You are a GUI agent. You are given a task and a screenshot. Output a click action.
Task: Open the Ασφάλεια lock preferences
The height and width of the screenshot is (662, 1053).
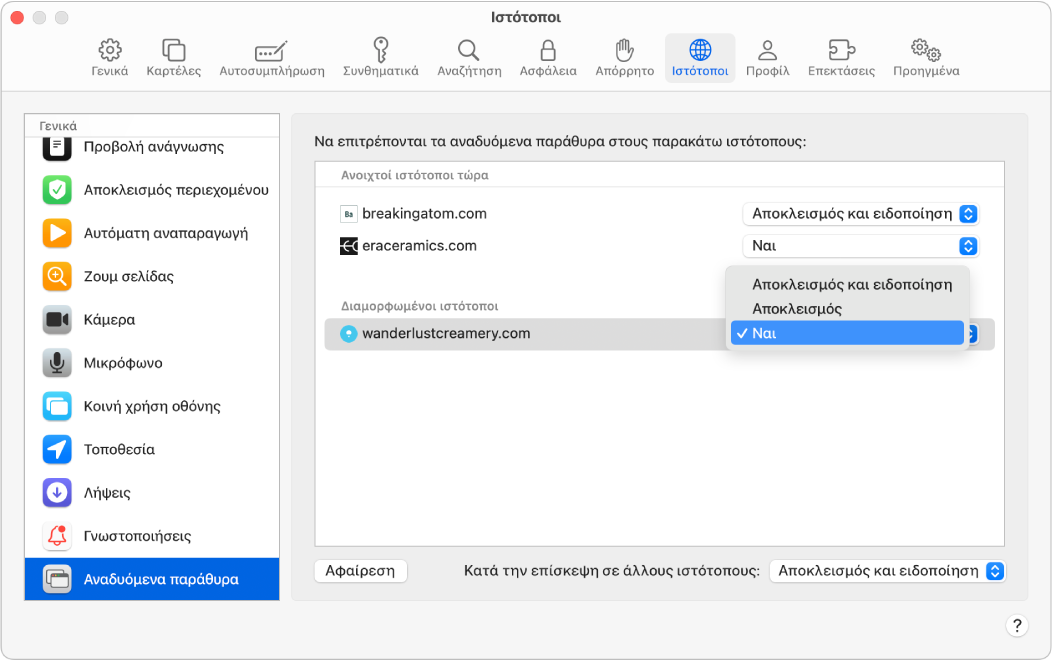pos(548,58)
